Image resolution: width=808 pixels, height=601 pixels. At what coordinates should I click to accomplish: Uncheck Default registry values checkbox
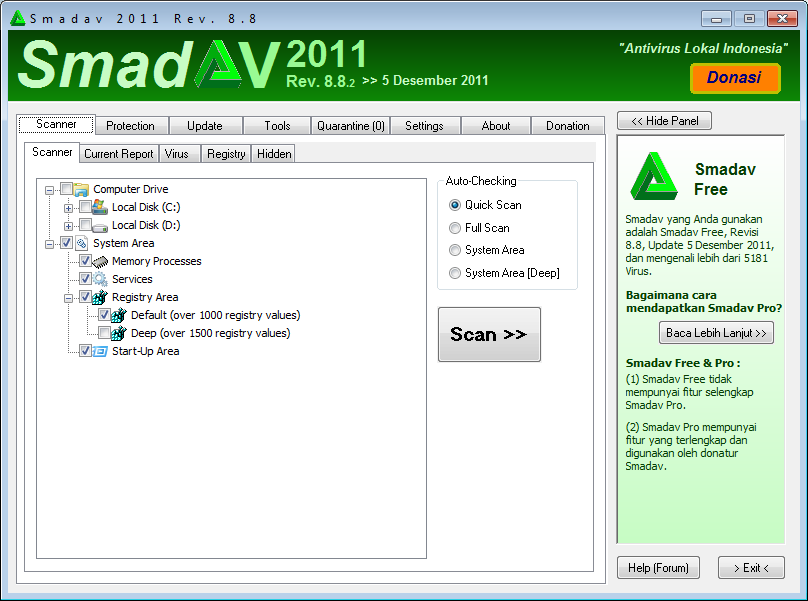pyautogui.click(x=104, y=314)
